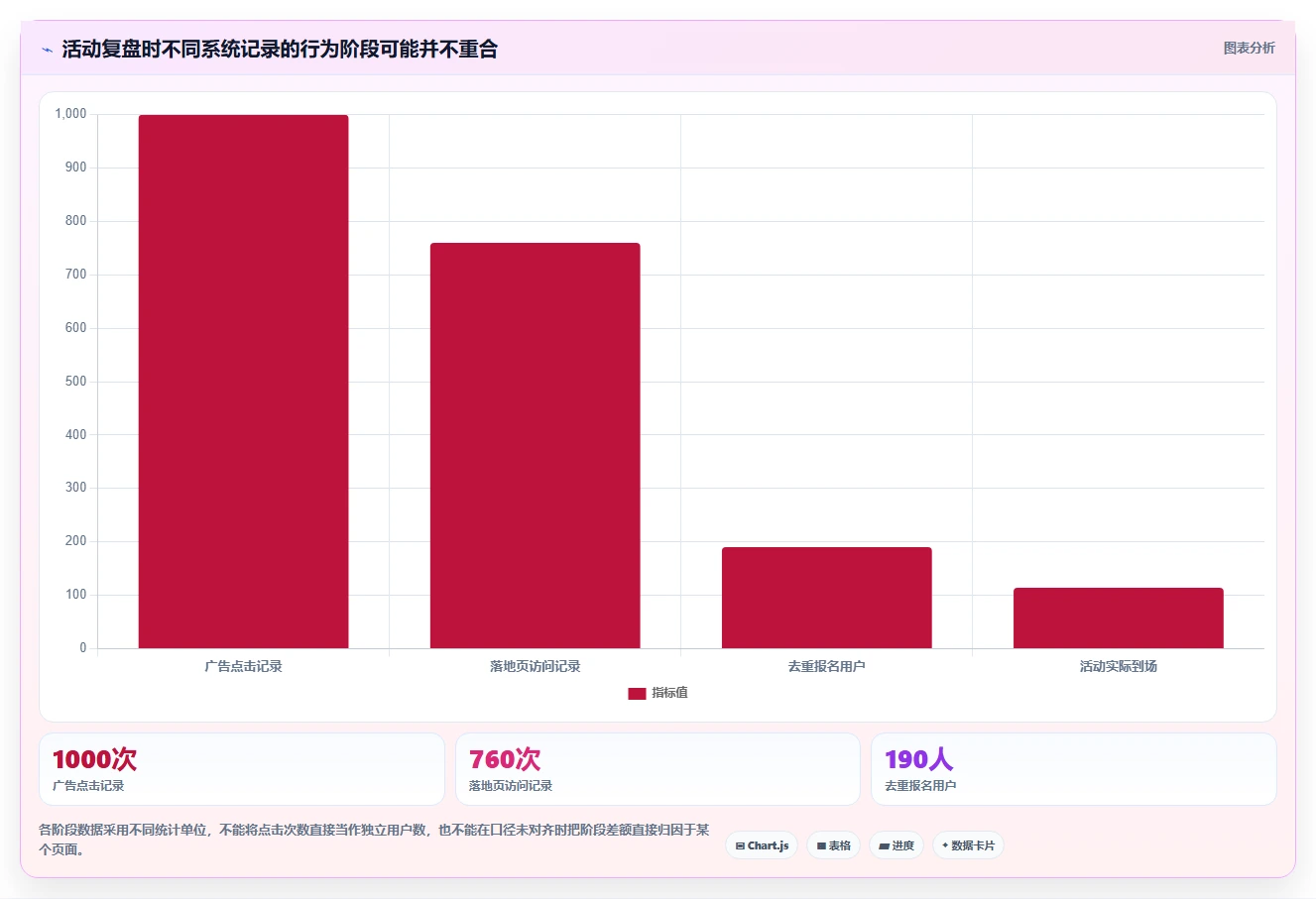The width and height of the screenshot is (1316, 899).
Task: Click the 活动实际到场 bar in the chart
Action: coord(1118,618)
